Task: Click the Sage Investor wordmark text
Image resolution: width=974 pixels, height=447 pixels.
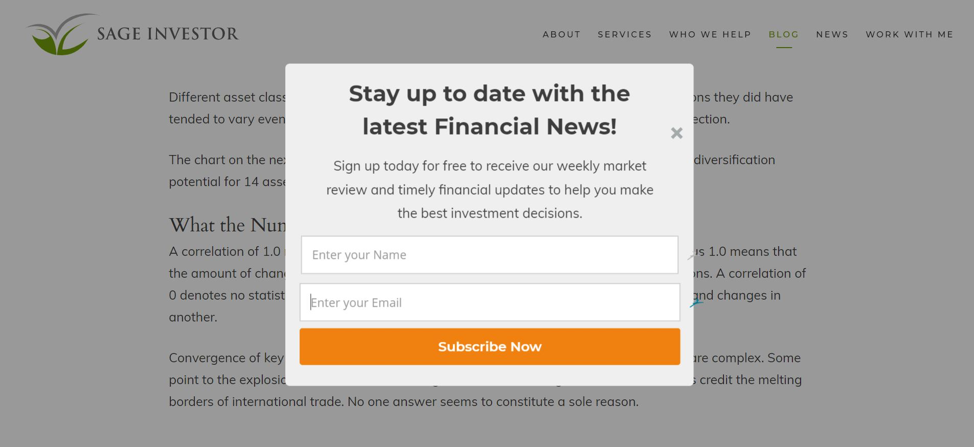Action: (x=167, y=34)
